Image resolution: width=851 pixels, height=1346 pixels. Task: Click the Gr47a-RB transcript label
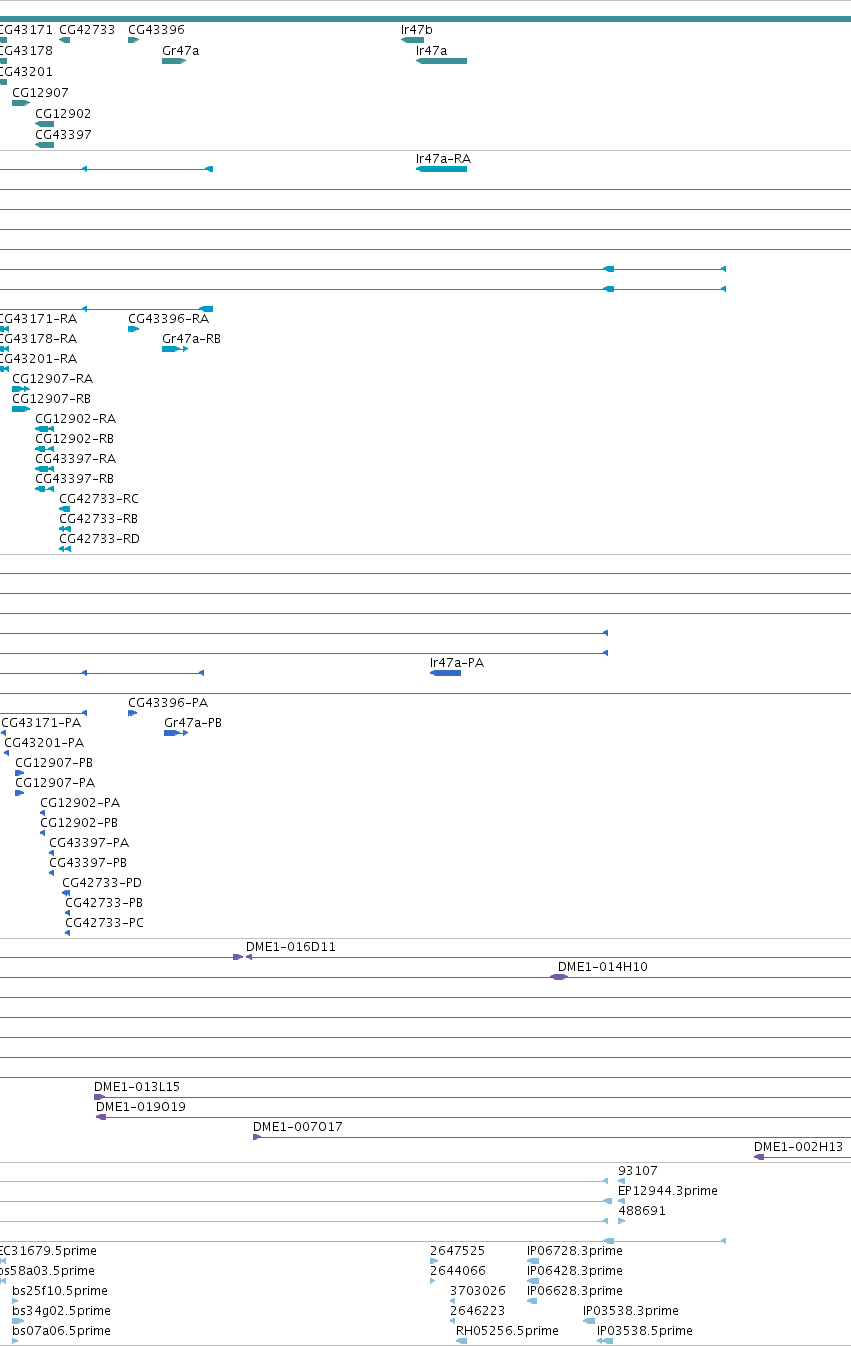pos(191,338)
